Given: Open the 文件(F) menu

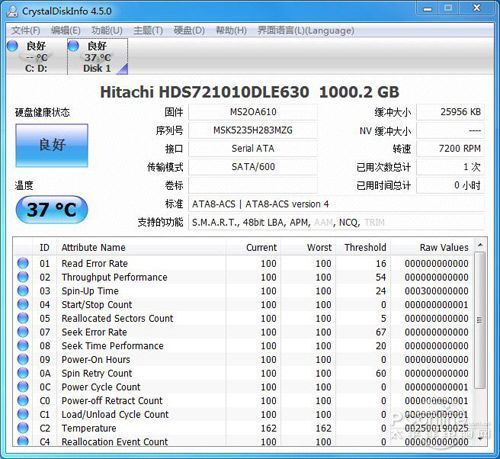Looking at the screenshot, I should tap(26, 31).
